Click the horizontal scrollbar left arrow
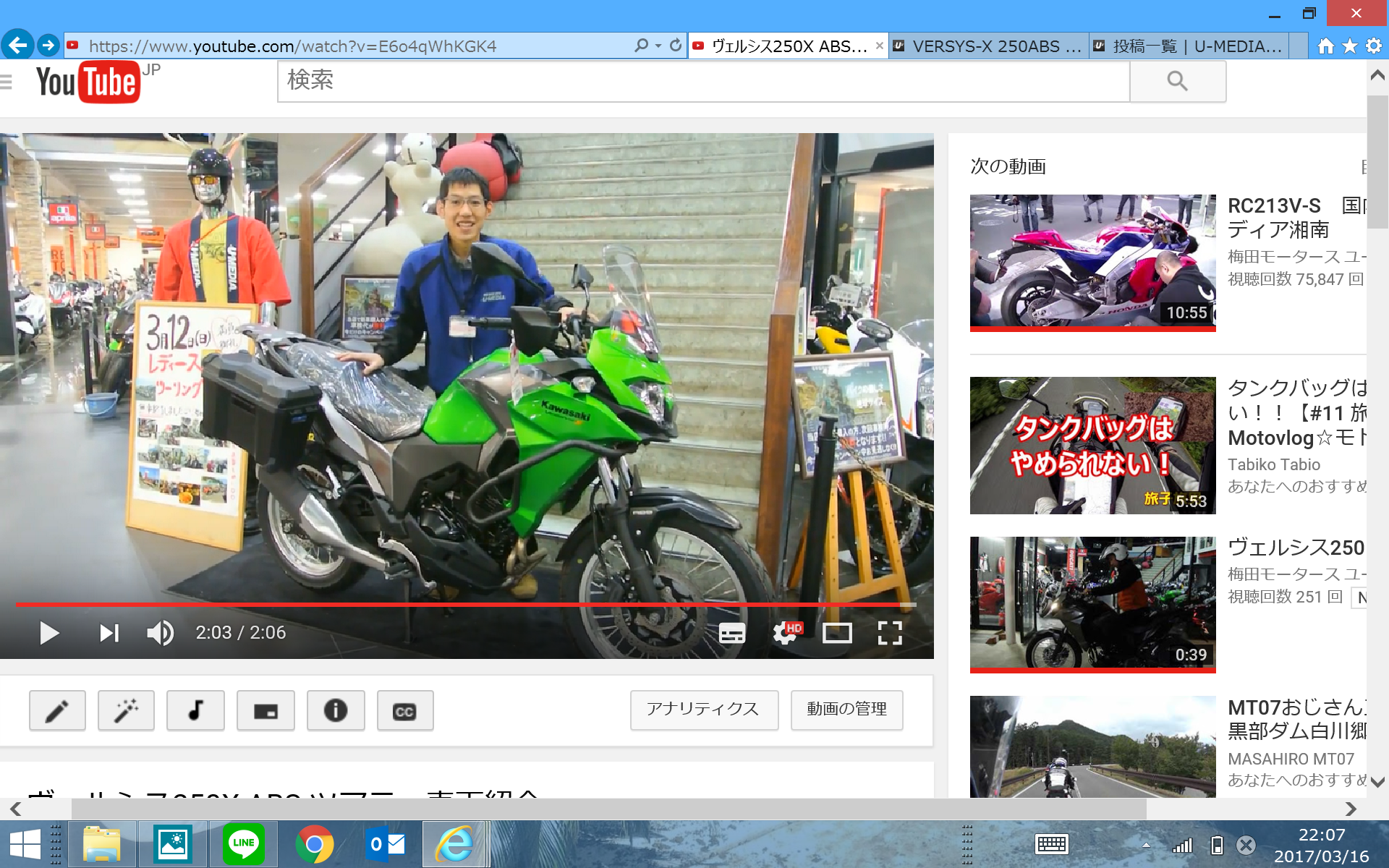Viewport: 1389px width, 868px height. pos(15,809)
